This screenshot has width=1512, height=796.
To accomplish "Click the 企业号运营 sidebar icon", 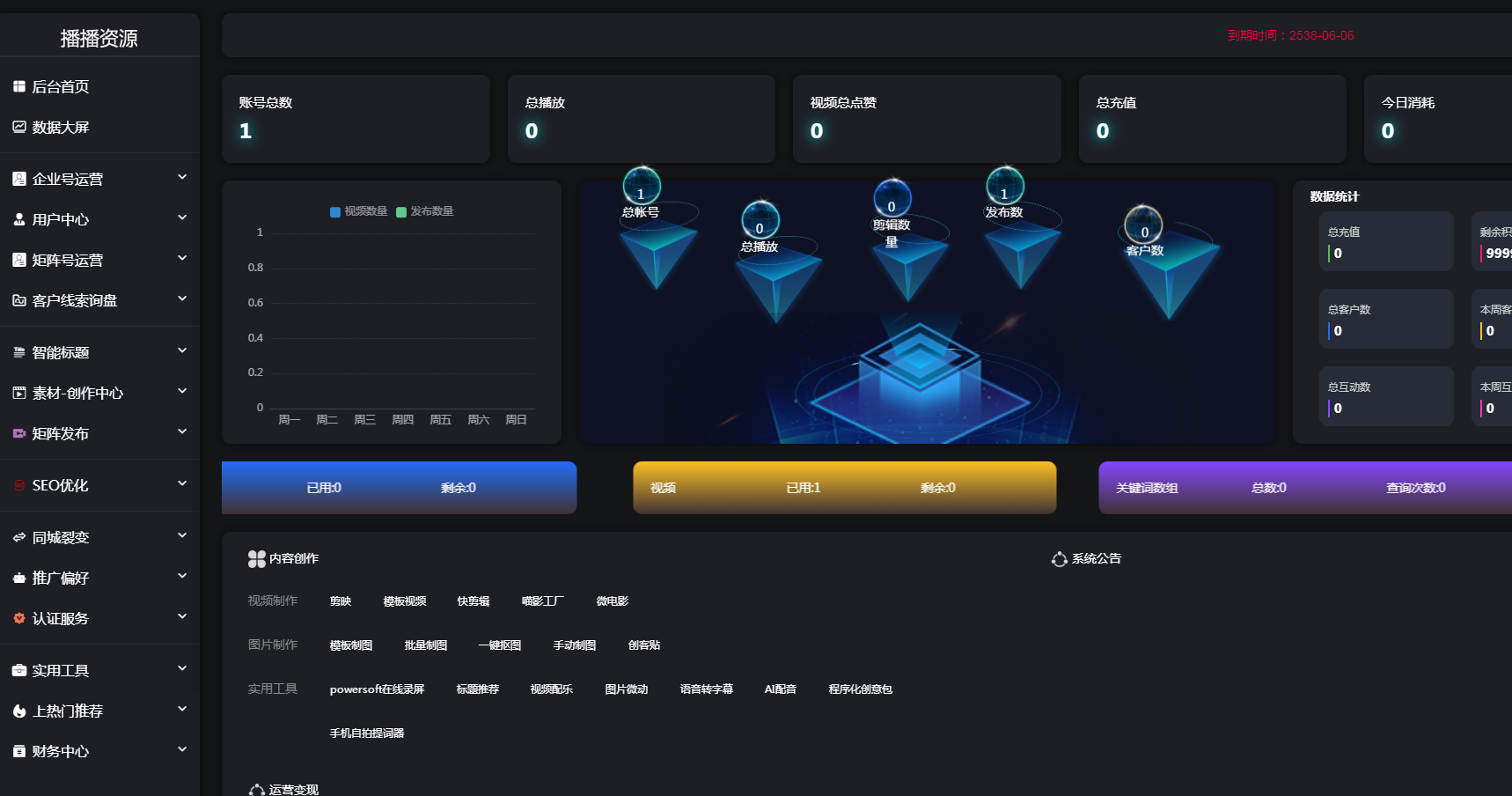I will tap(19, 179).
